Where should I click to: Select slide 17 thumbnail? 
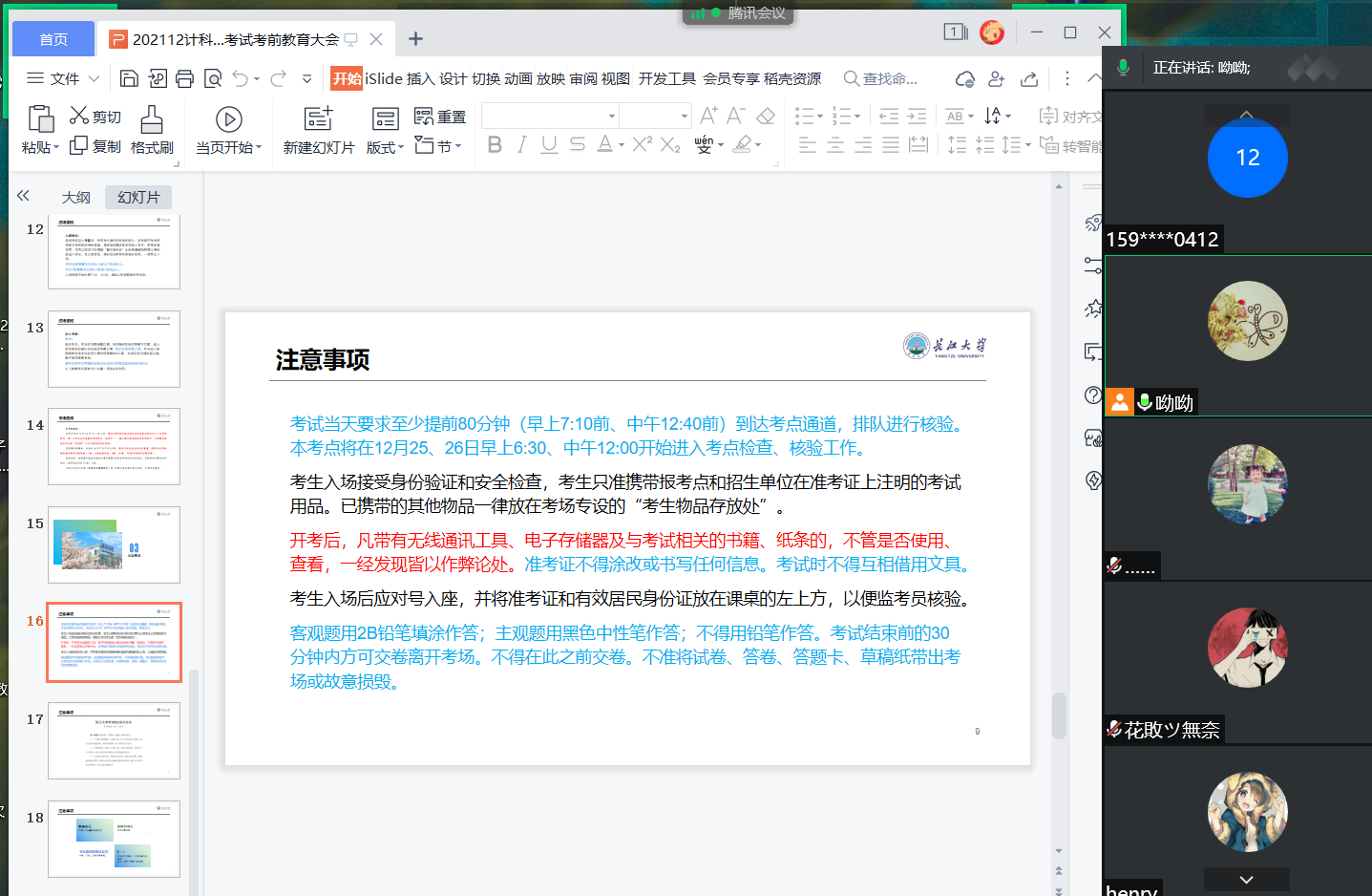114,741
